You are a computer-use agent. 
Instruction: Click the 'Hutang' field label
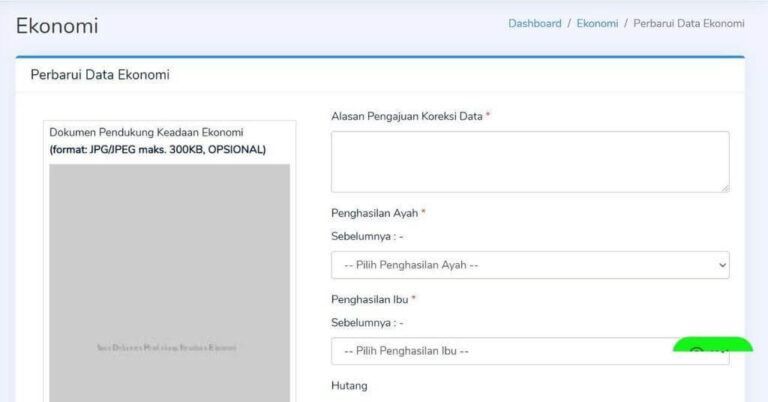click(349, 385)
